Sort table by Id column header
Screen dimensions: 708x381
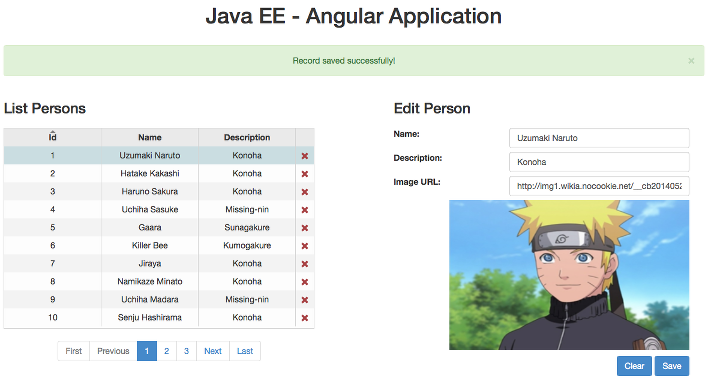52,137
